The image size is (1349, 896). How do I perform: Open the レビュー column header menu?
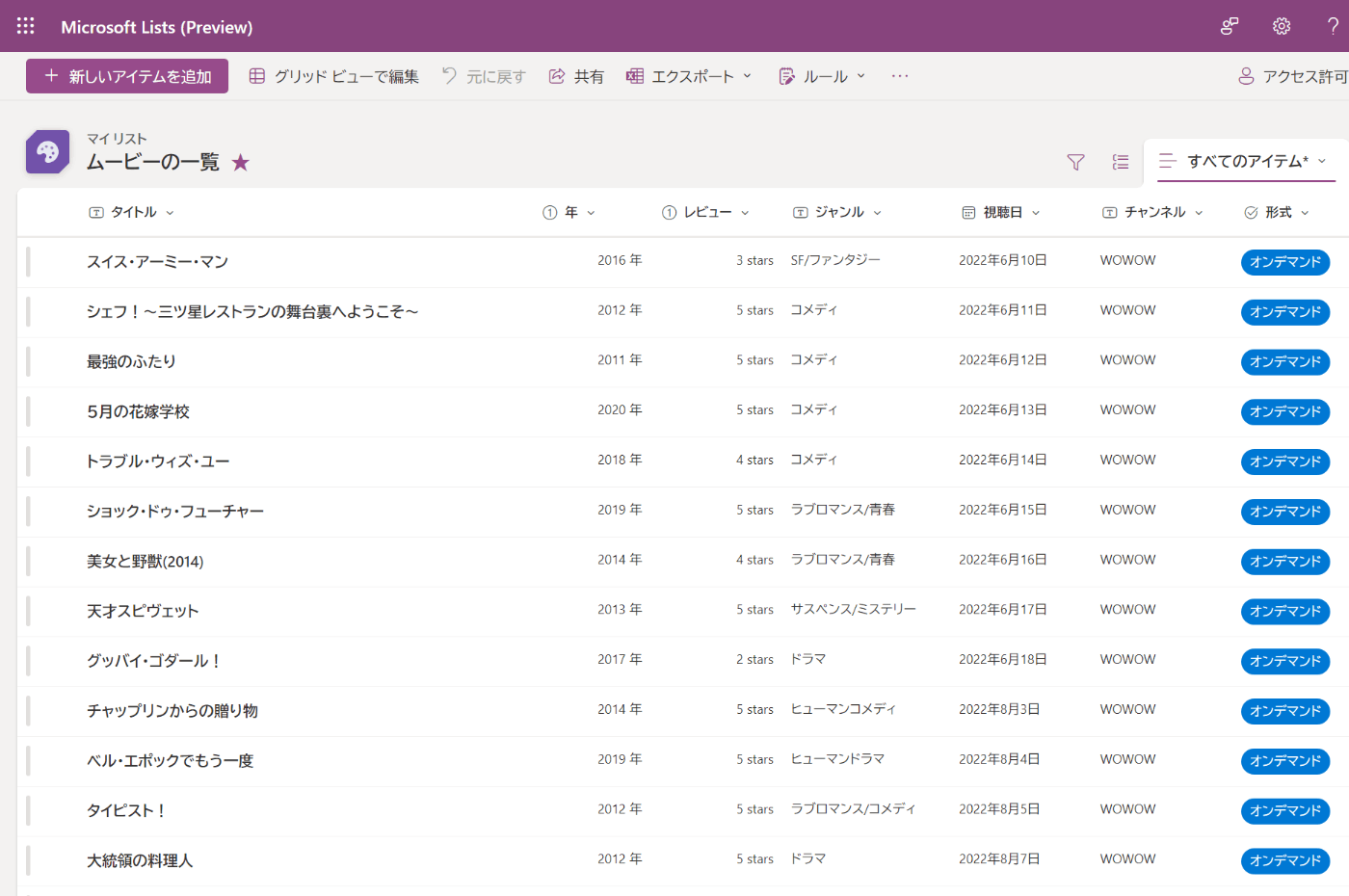(x=706, y=212)
